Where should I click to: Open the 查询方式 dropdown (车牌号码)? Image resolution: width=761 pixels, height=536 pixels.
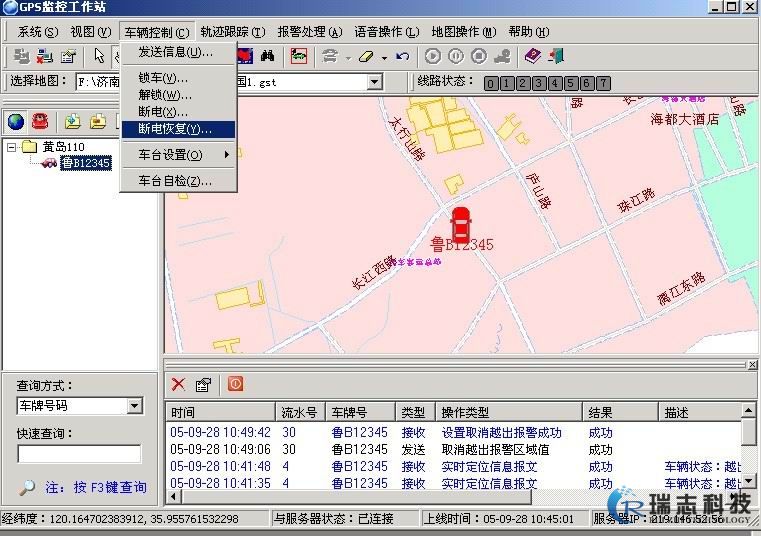pos(135,405)
